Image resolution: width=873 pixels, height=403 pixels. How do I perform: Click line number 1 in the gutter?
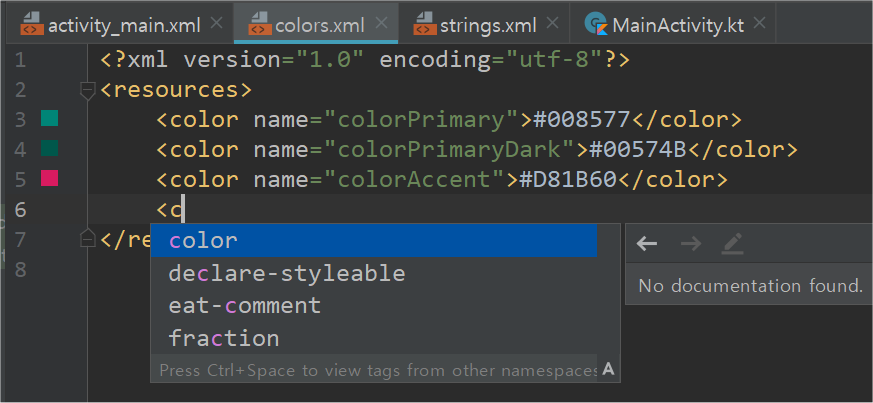coord(21,60)
